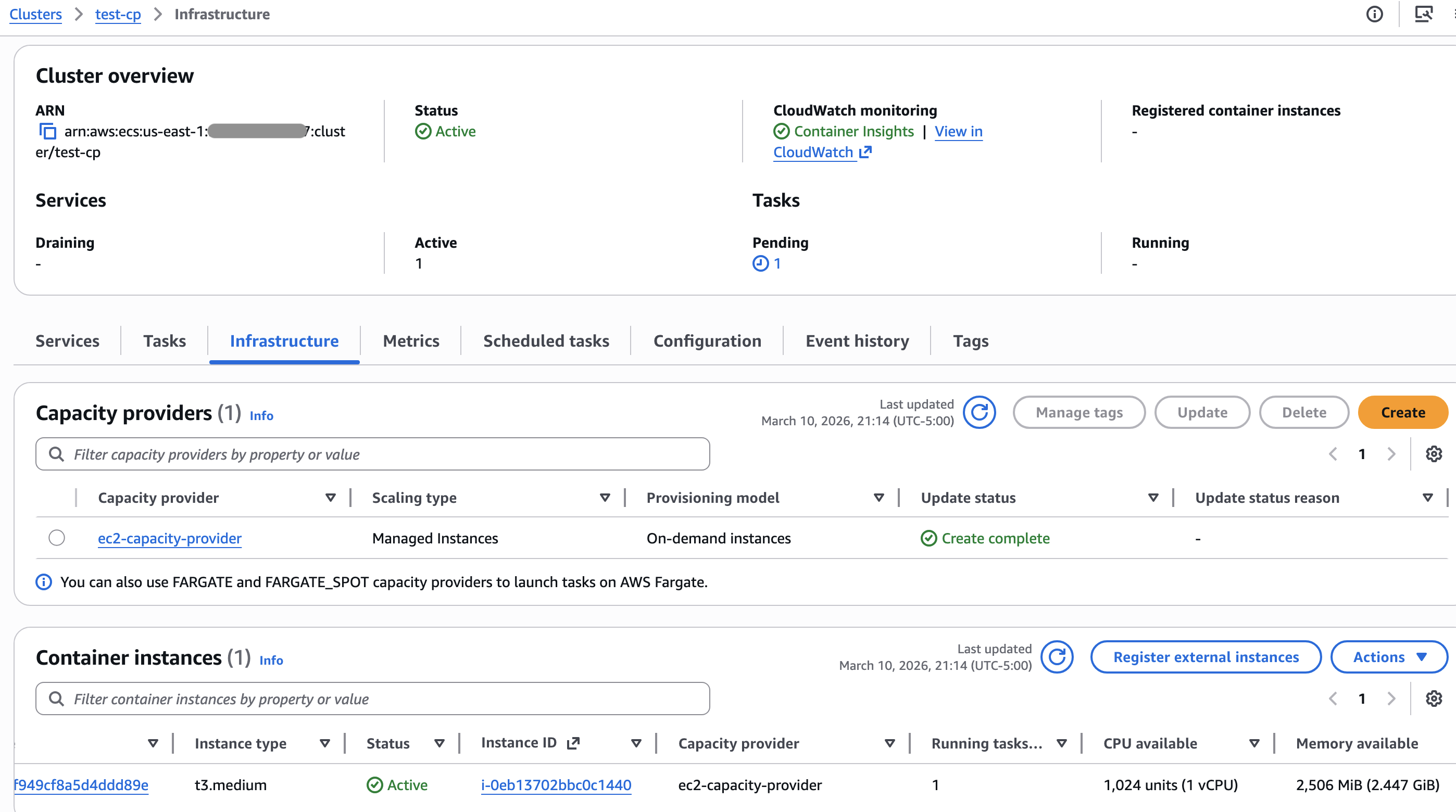Open the test-cp breadcrumb link

[x=118, y=14]
